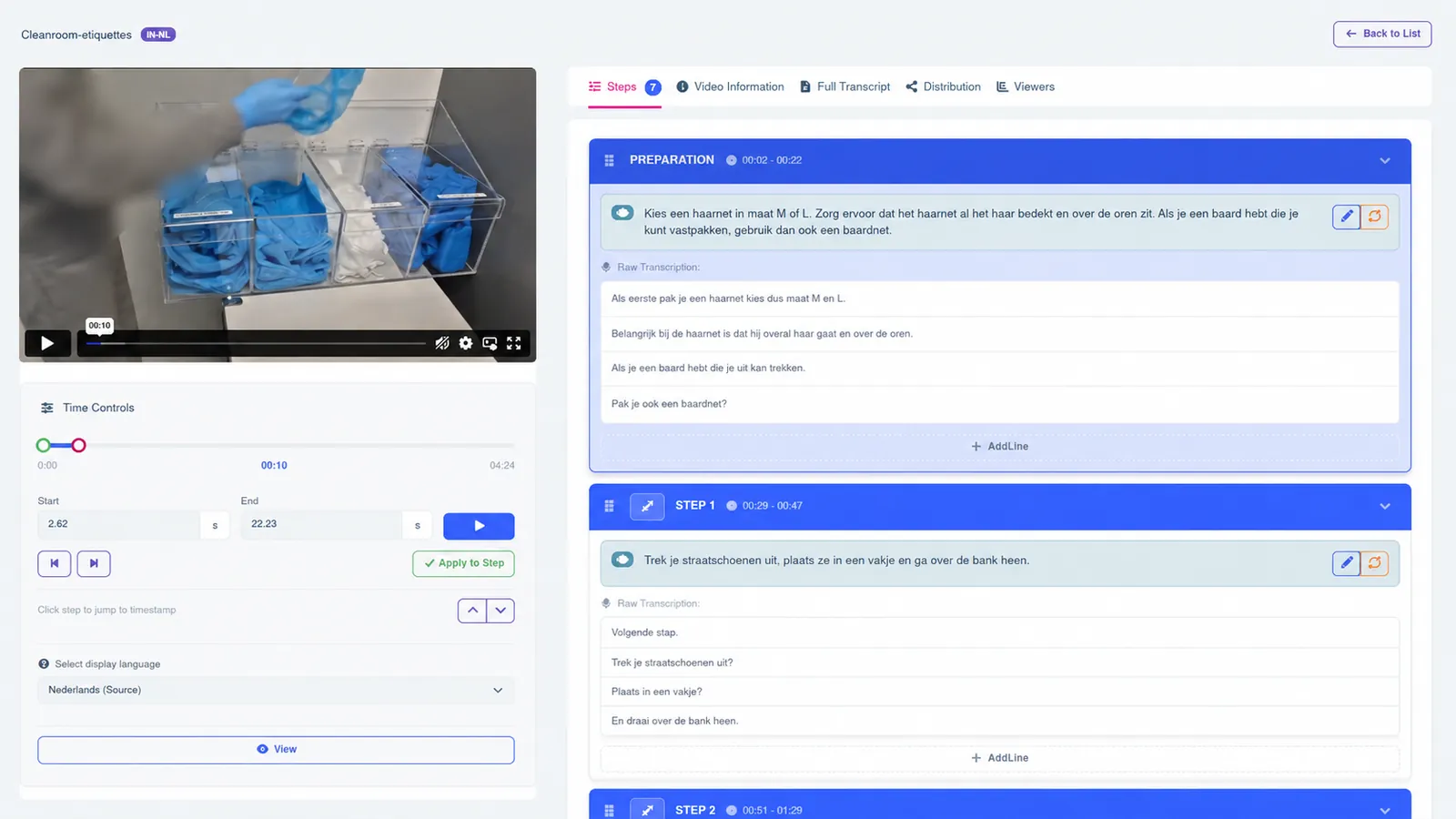Click the STEP 1 timestamp 00:29 - 00:47

pyautogui.click(x=773, y=506)
